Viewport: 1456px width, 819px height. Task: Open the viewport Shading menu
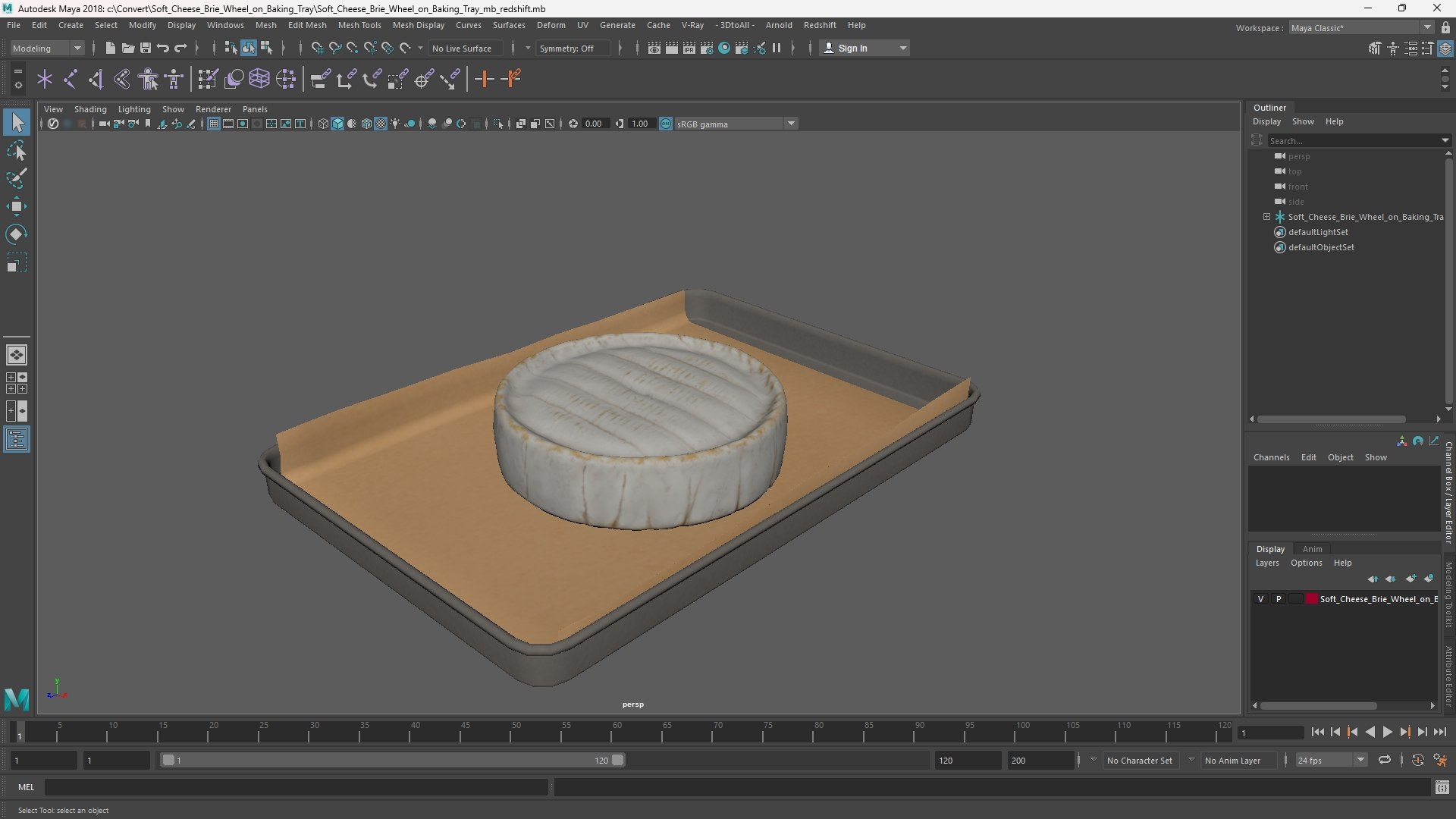(90, 109)
